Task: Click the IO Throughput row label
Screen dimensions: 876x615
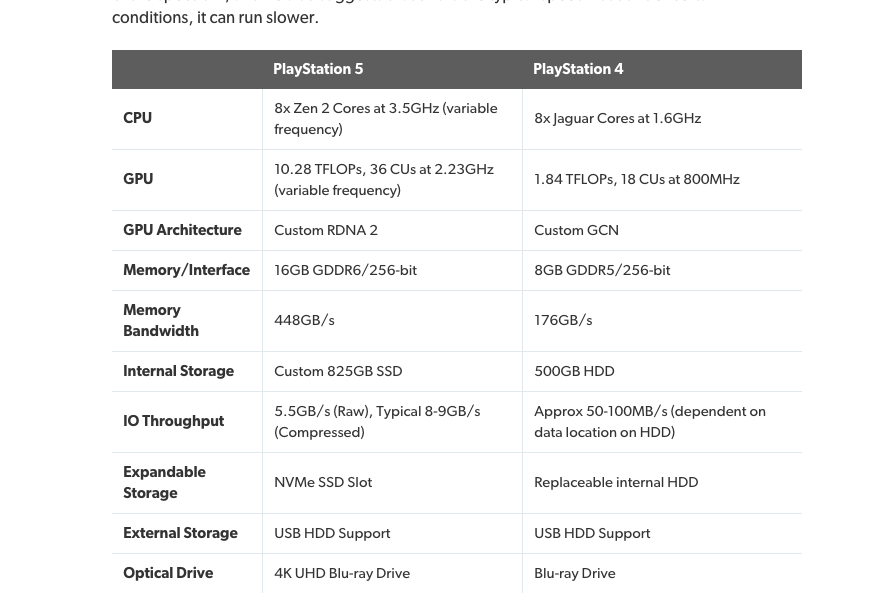Action: pyautogui.click(x=173, y=421)
